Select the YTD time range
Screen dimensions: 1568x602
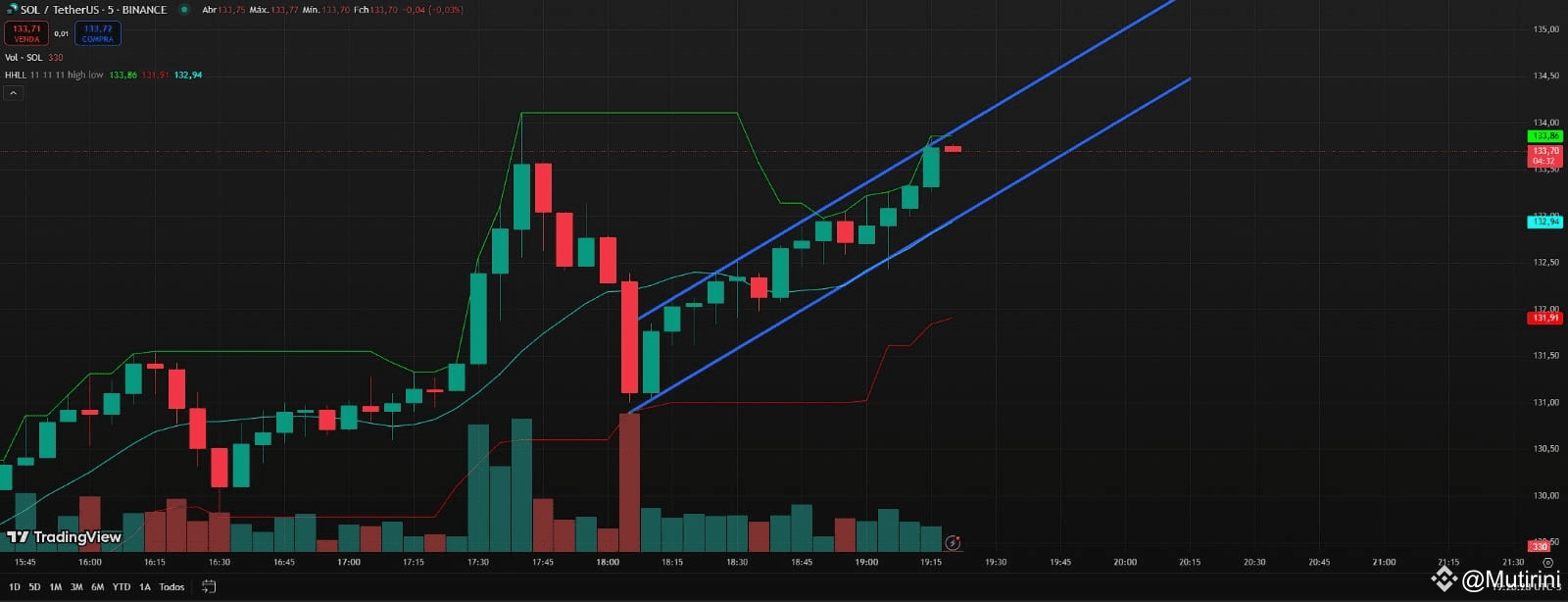coord(122,586)
